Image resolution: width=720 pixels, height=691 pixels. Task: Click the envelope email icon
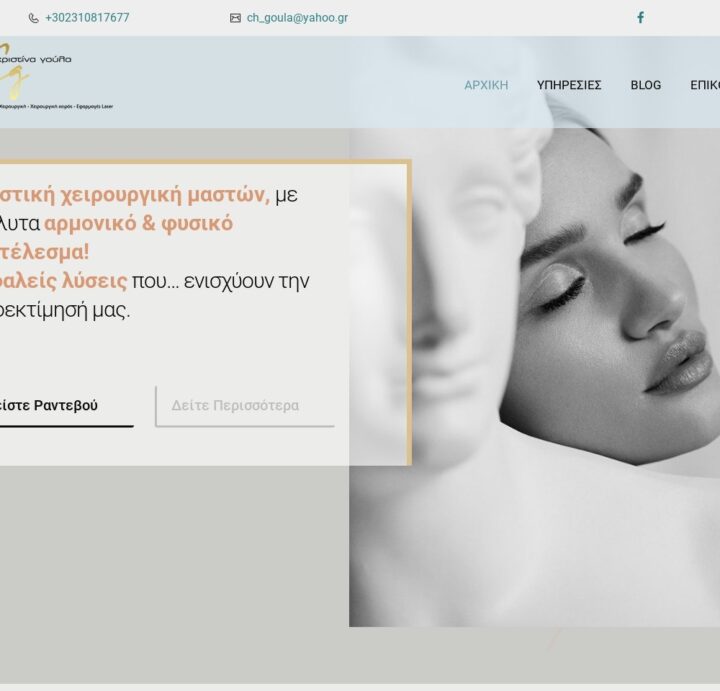pos(235,18)
